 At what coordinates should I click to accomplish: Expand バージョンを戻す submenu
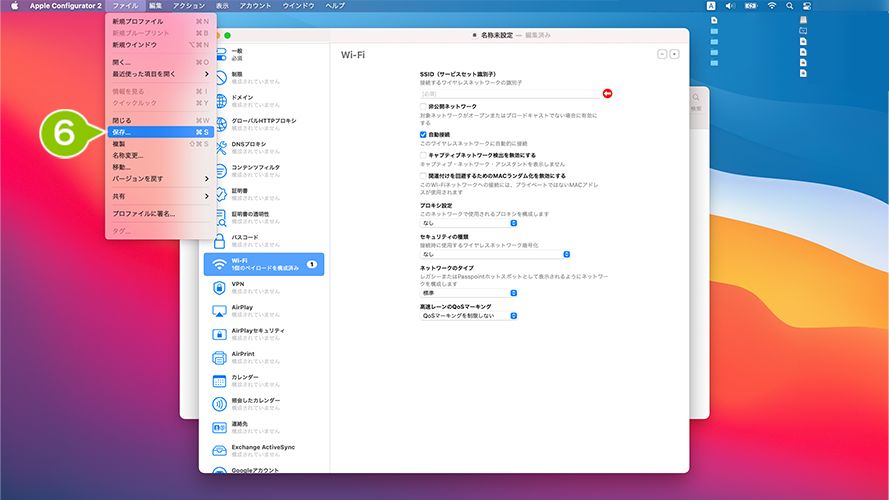(x=160, y=179)
